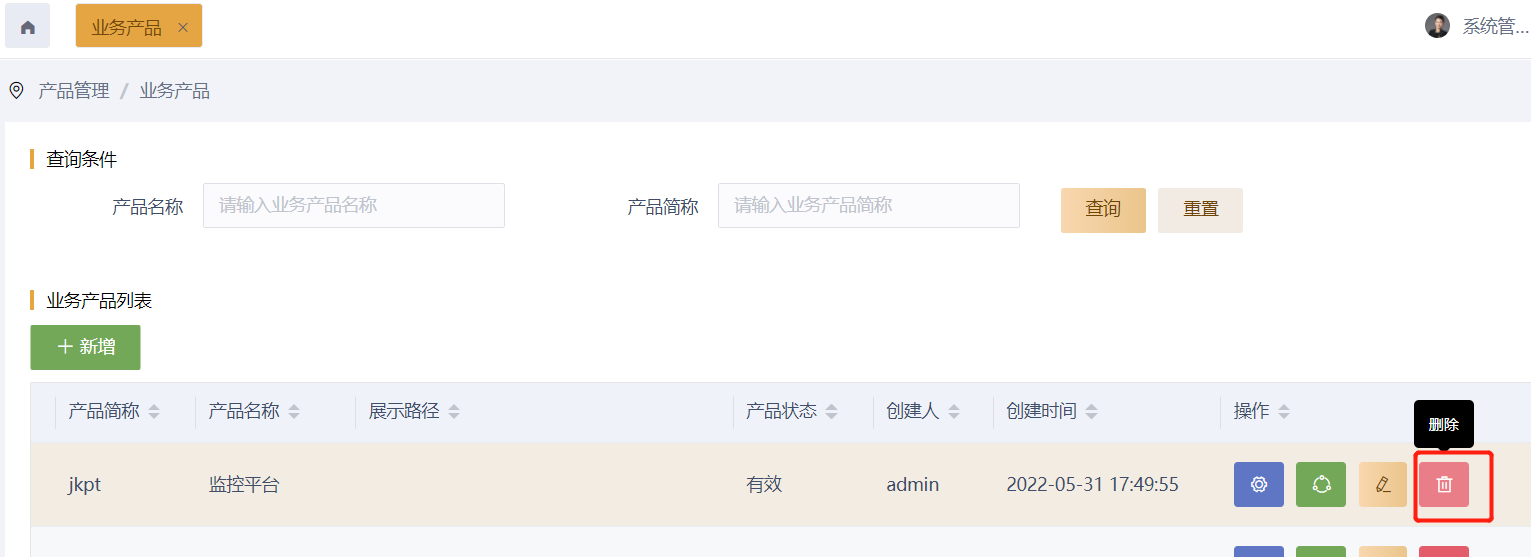Open settings for the jkpt product row
This screenshot has height=557, width=1531.
pos(1258,485)
